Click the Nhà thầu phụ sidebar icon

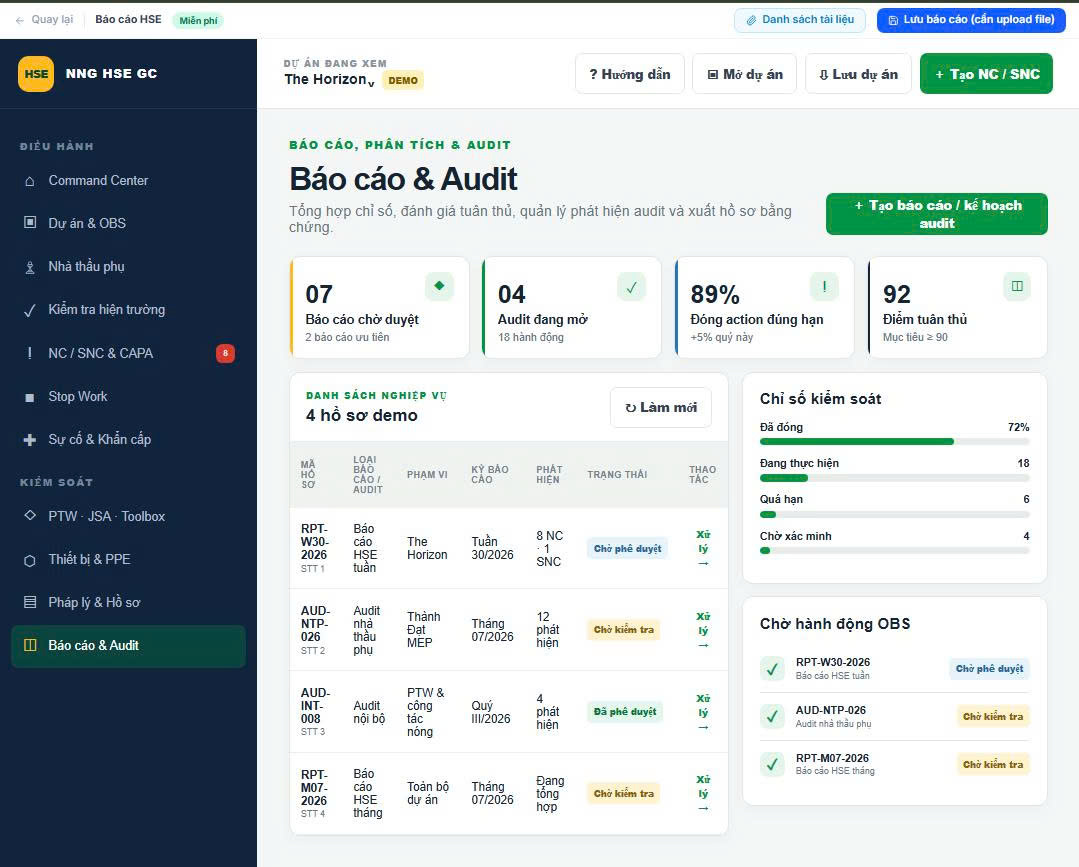30,267
